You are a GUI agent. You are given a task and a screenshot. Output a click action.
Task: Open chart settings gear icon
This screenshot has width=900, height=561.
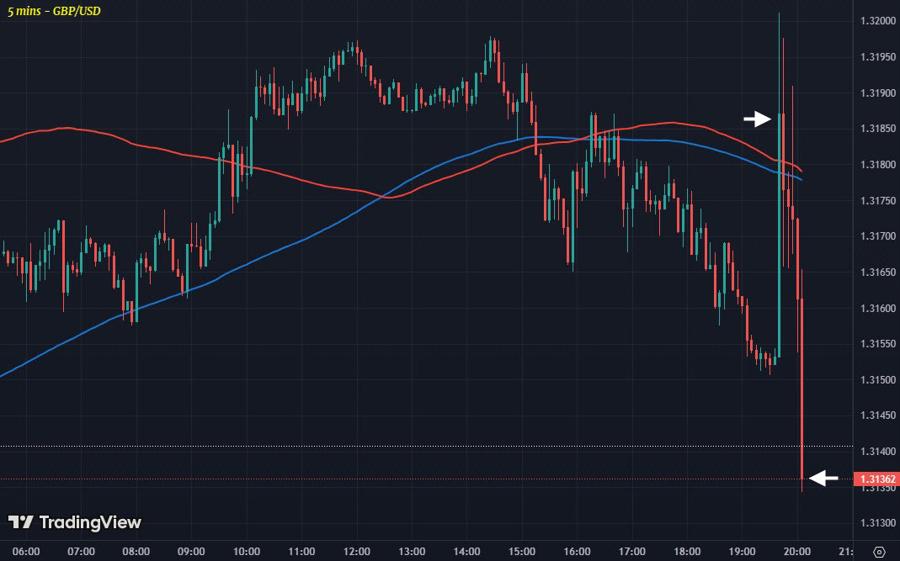(x=878, y=552)
